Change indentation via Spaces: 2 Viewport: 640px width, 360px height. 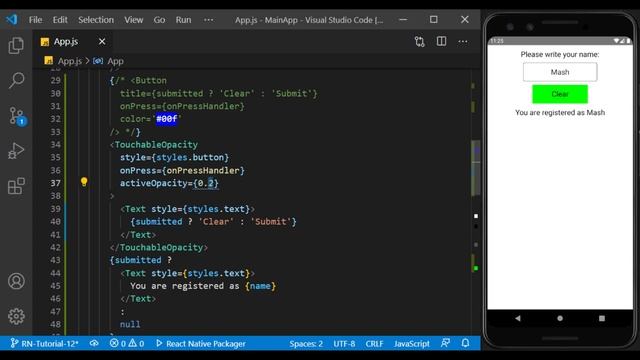tap(306, 344)
